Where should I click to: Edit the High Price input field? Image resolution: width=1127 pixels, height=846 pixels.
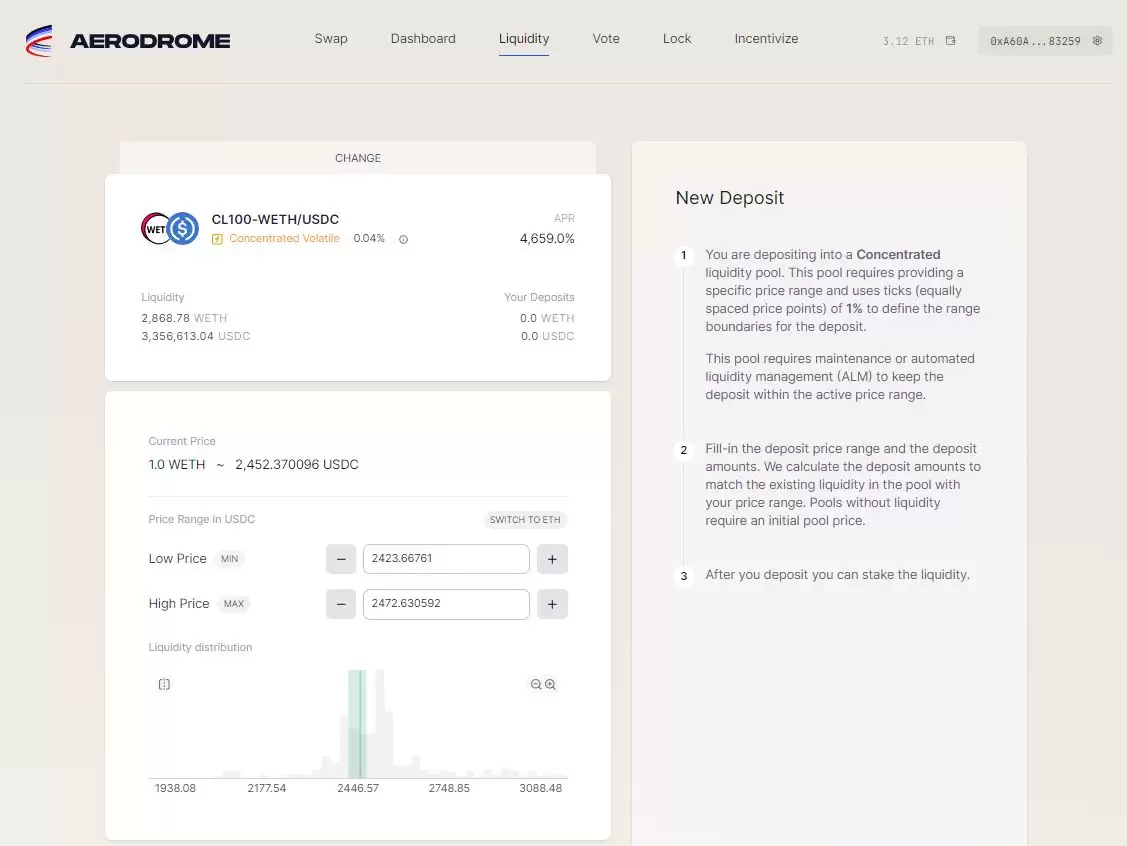pos(446,604)
